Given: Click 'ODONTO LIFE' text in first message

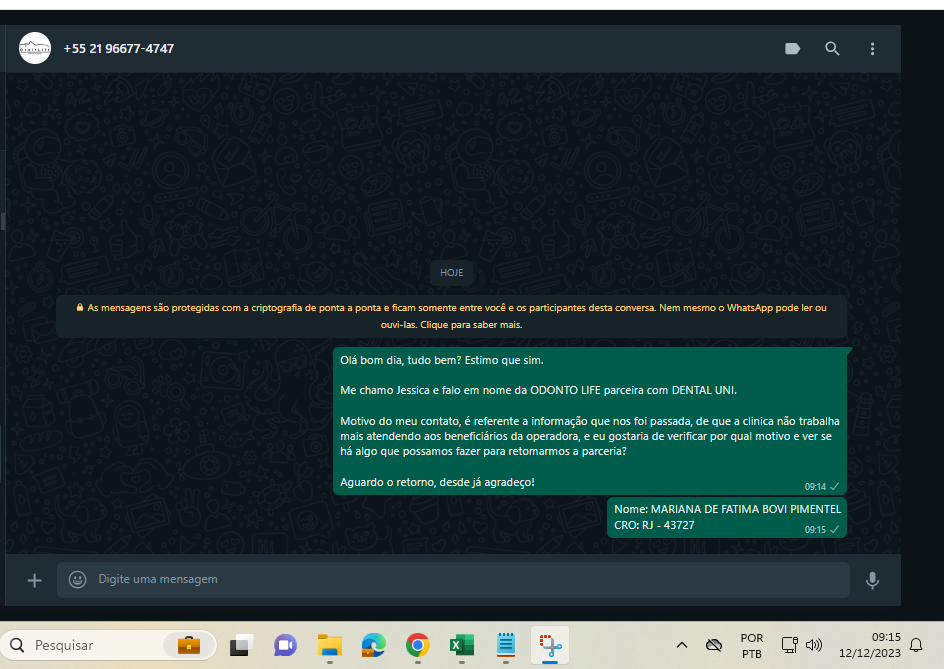Looking at the screenshot, I should 565,390.
